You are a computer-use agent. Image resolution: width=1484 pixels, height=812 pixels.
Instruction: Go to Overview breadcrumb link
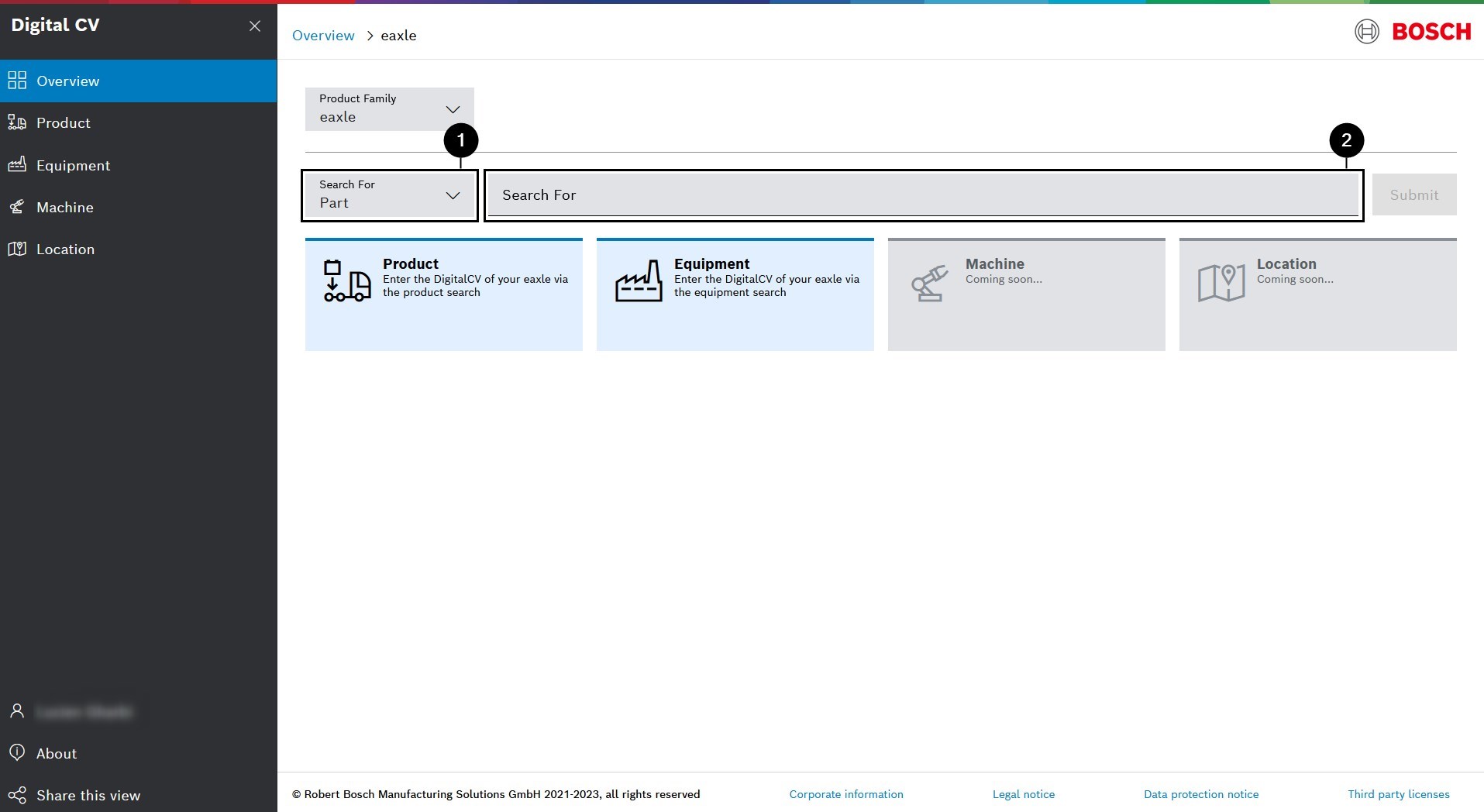(x=323, y=36)
